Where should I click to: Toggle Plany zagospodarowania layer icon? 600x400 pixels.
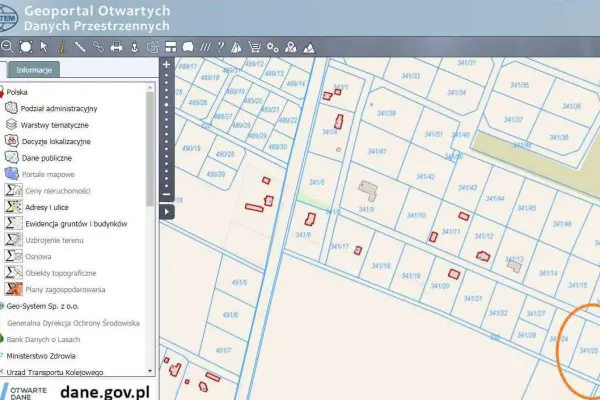pyautogui.click(x=13, y=289)
